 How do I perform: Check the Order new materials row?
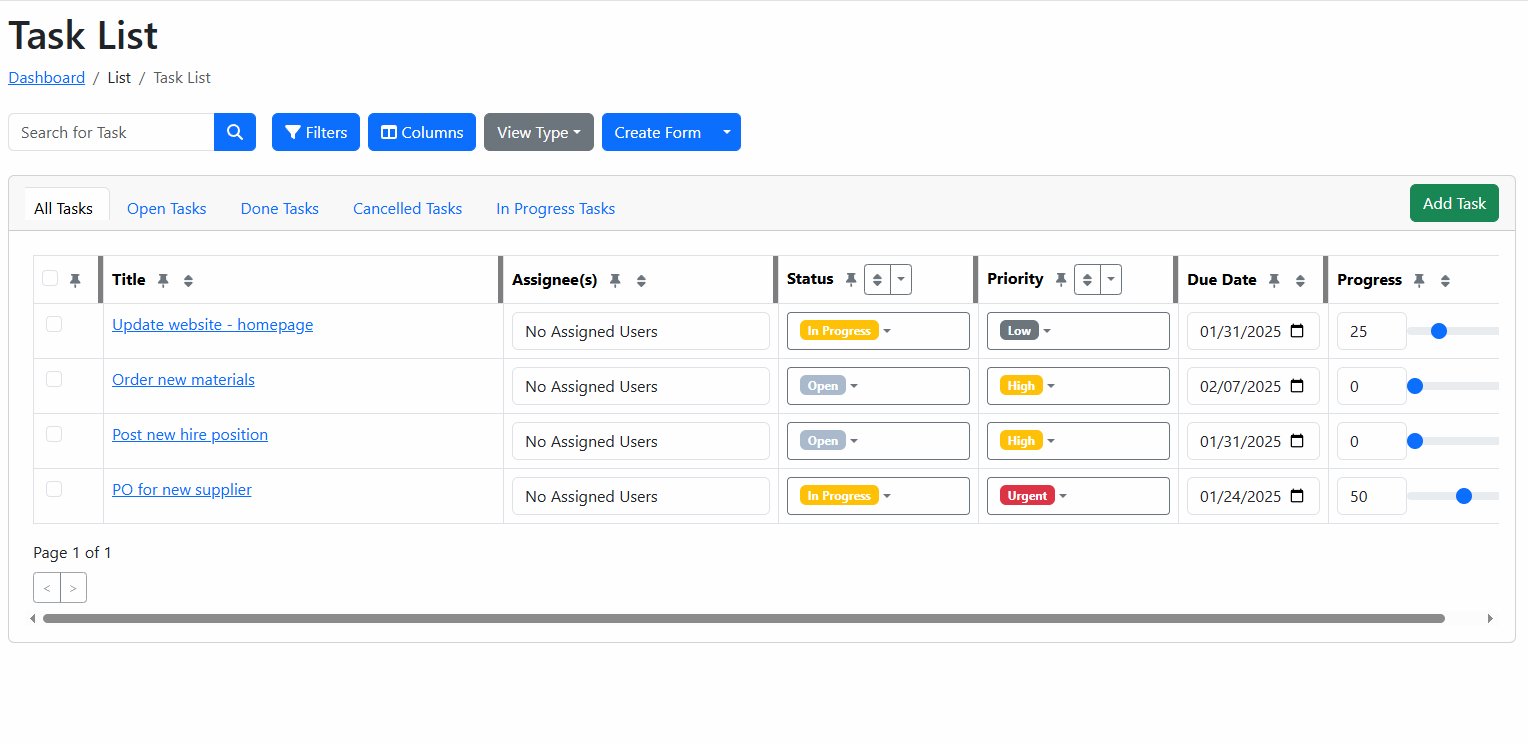(x=54, y=379)
